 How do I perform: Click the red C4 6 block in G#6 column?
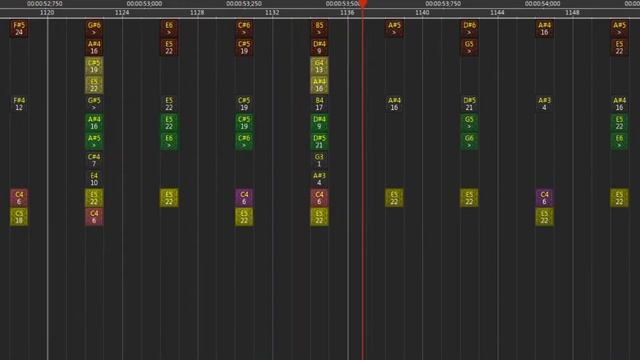point(94,217)
